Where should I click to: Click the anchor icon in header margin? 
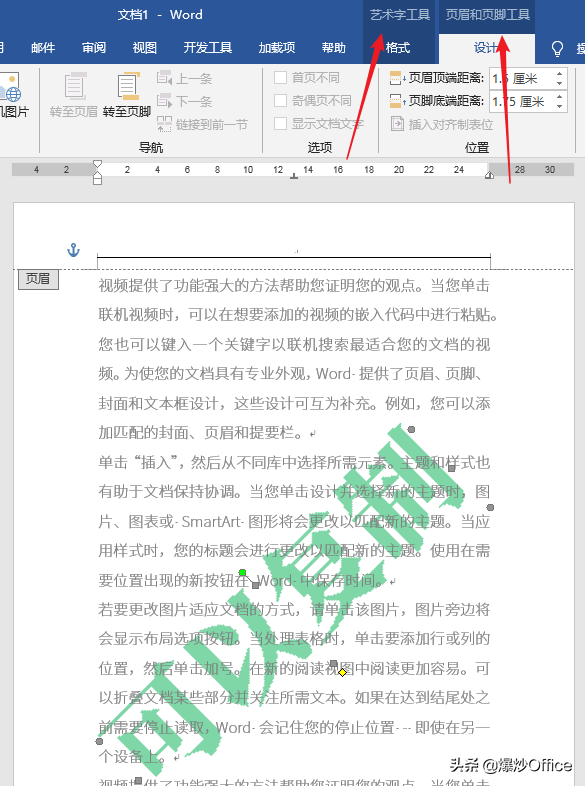click(x=74, y=250)
